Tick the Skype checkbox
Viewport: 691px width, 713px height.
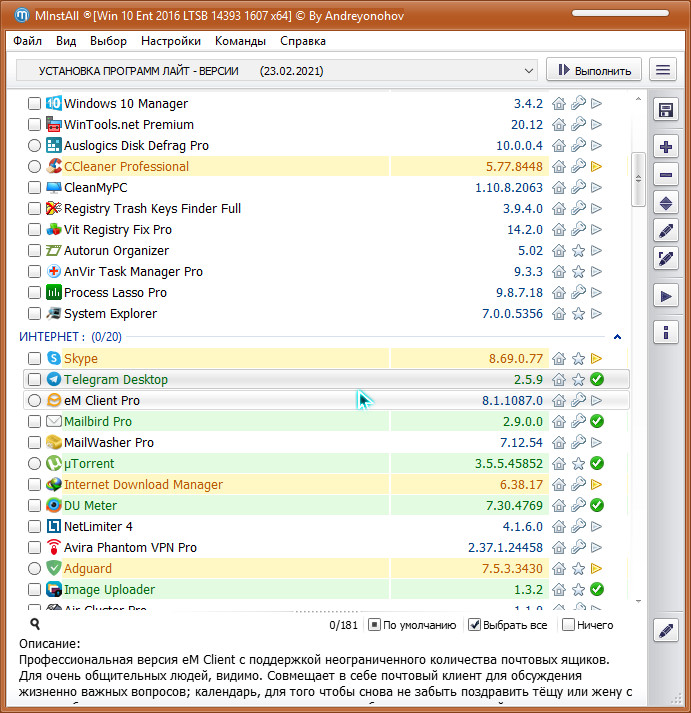point(34,358)
